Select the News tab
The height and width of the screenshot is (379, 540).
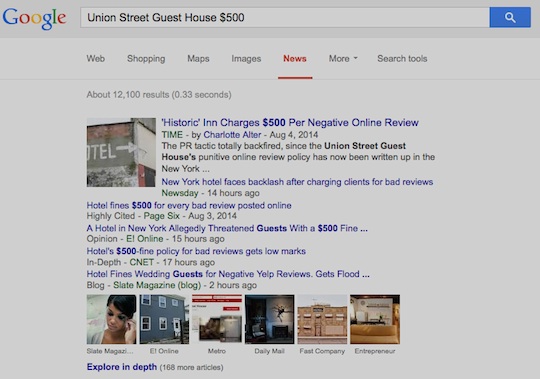tap(295, 59)
